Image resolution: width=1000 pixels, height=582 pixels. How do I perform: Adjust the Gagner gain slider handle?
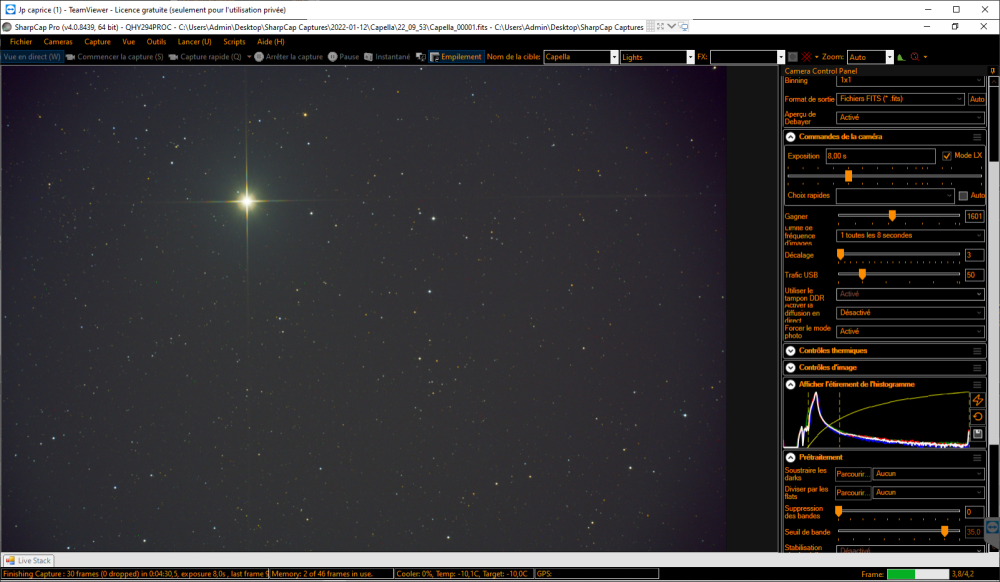point(892,215)
